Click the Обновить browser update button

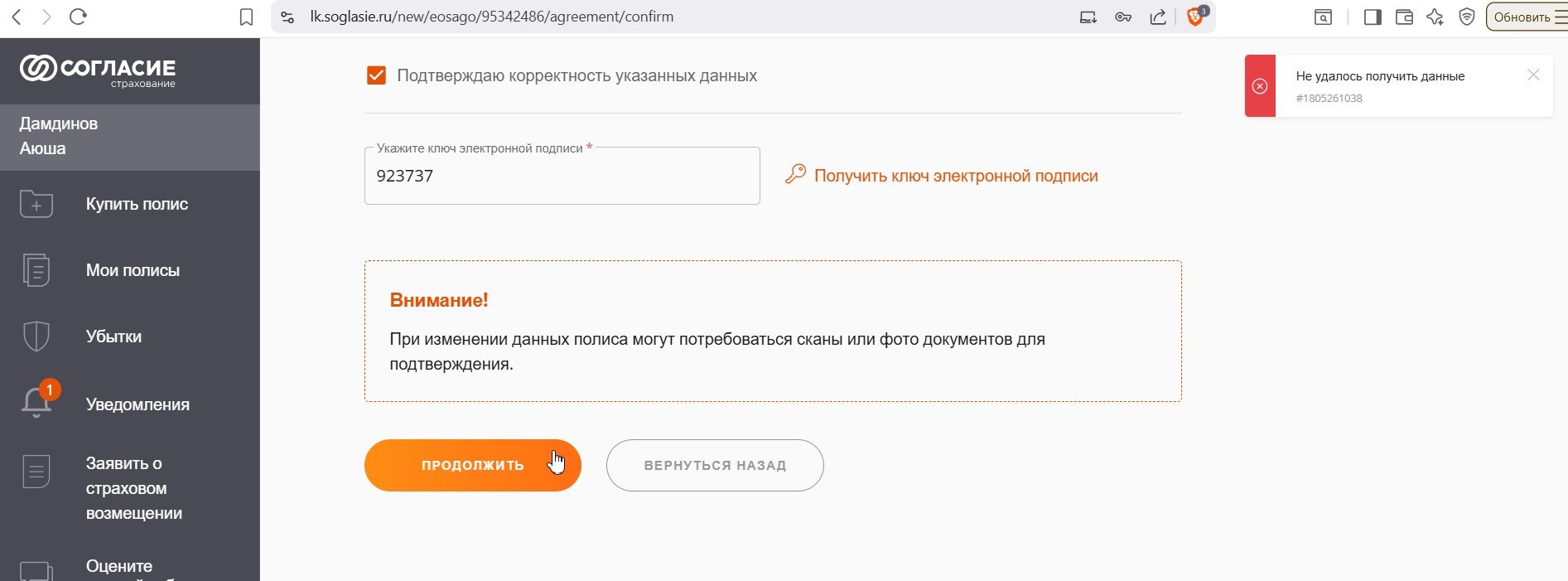pos(1526,17)
